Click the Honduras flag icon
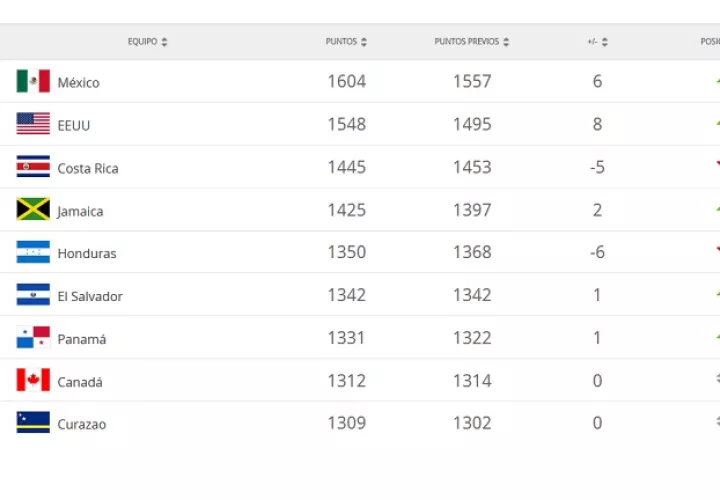 pyautogui.click(x=33, y=252)
